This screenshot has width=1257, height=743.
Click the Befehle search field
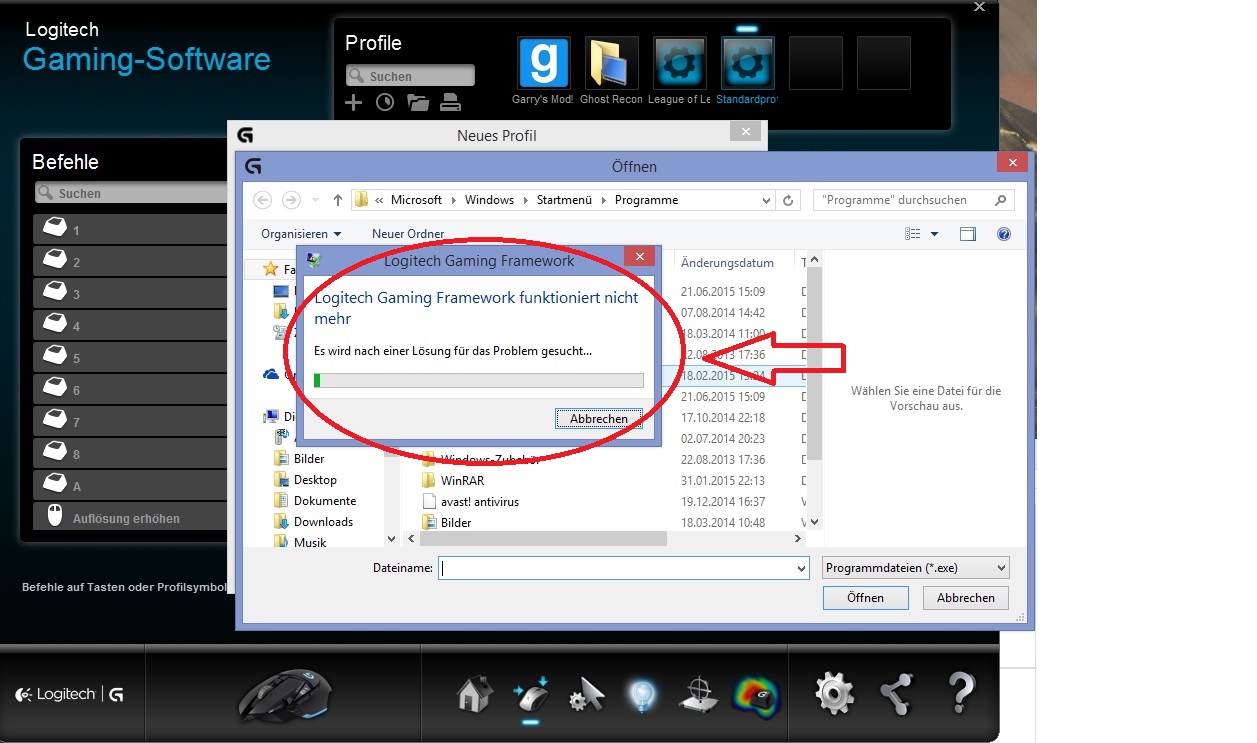(132, 193)
